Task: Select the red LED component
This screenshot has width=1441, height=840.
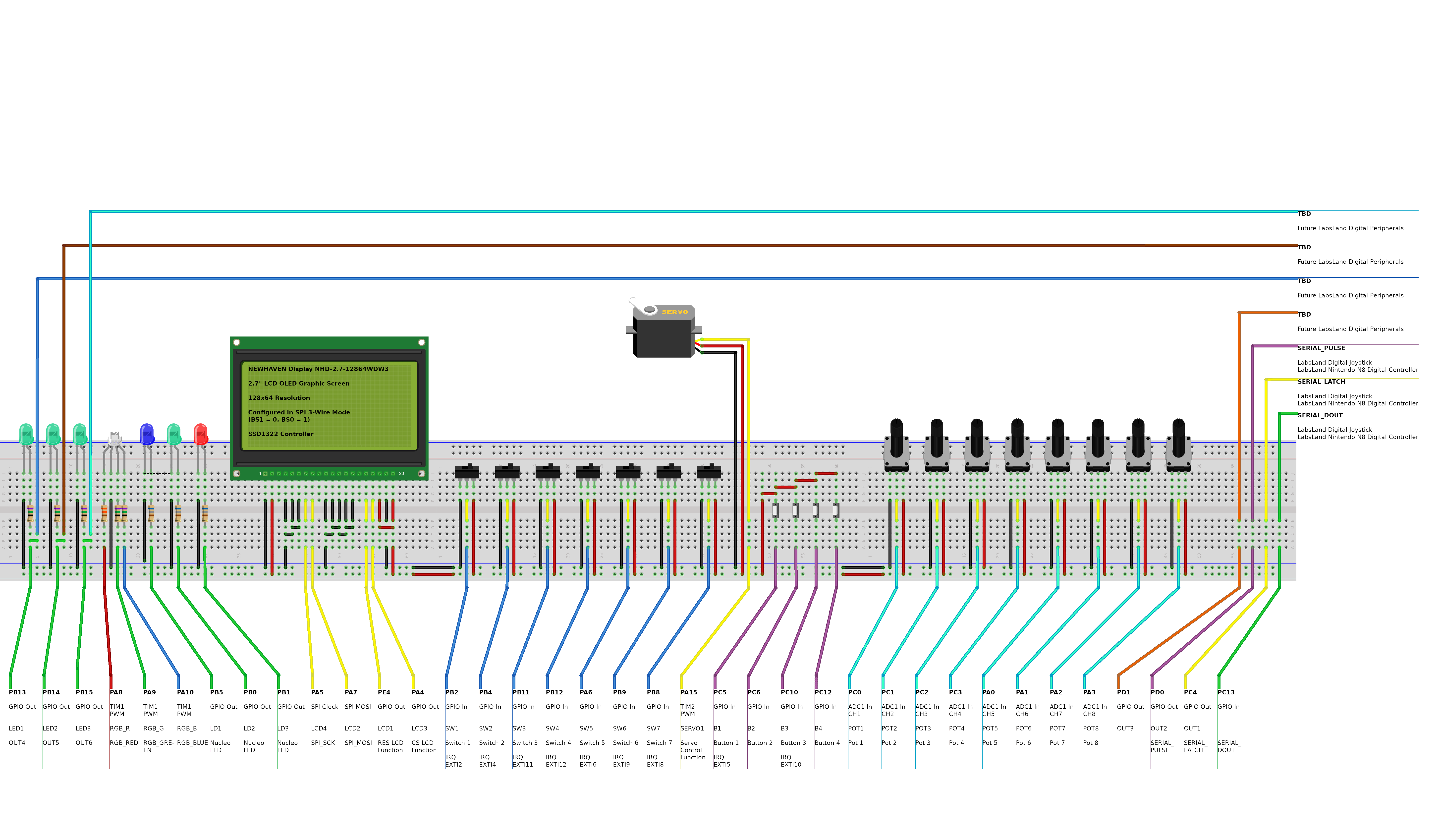Action: tap(201, 434)
